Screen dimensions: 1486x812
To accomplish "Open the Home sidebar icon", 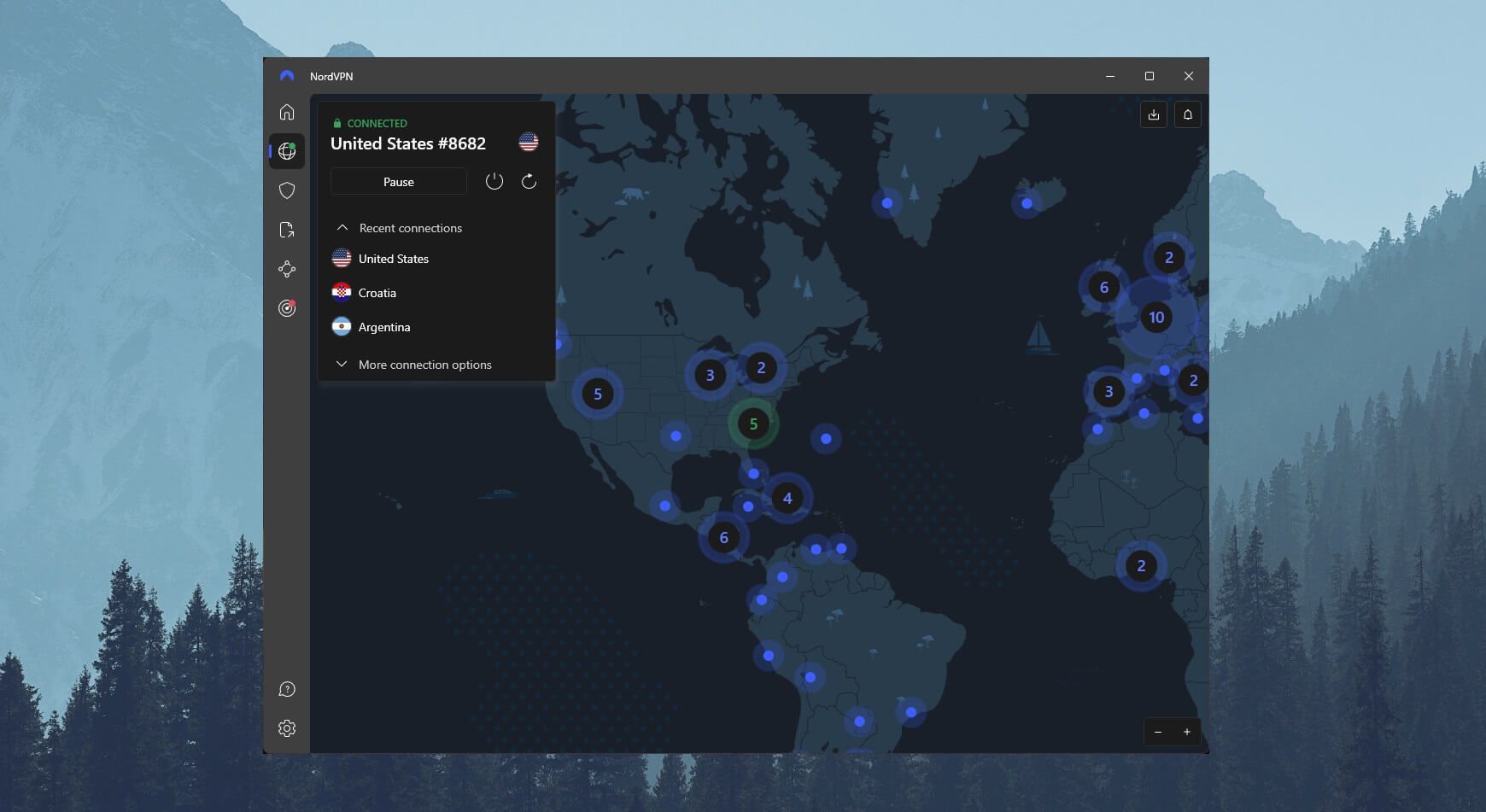I will 287,112.
